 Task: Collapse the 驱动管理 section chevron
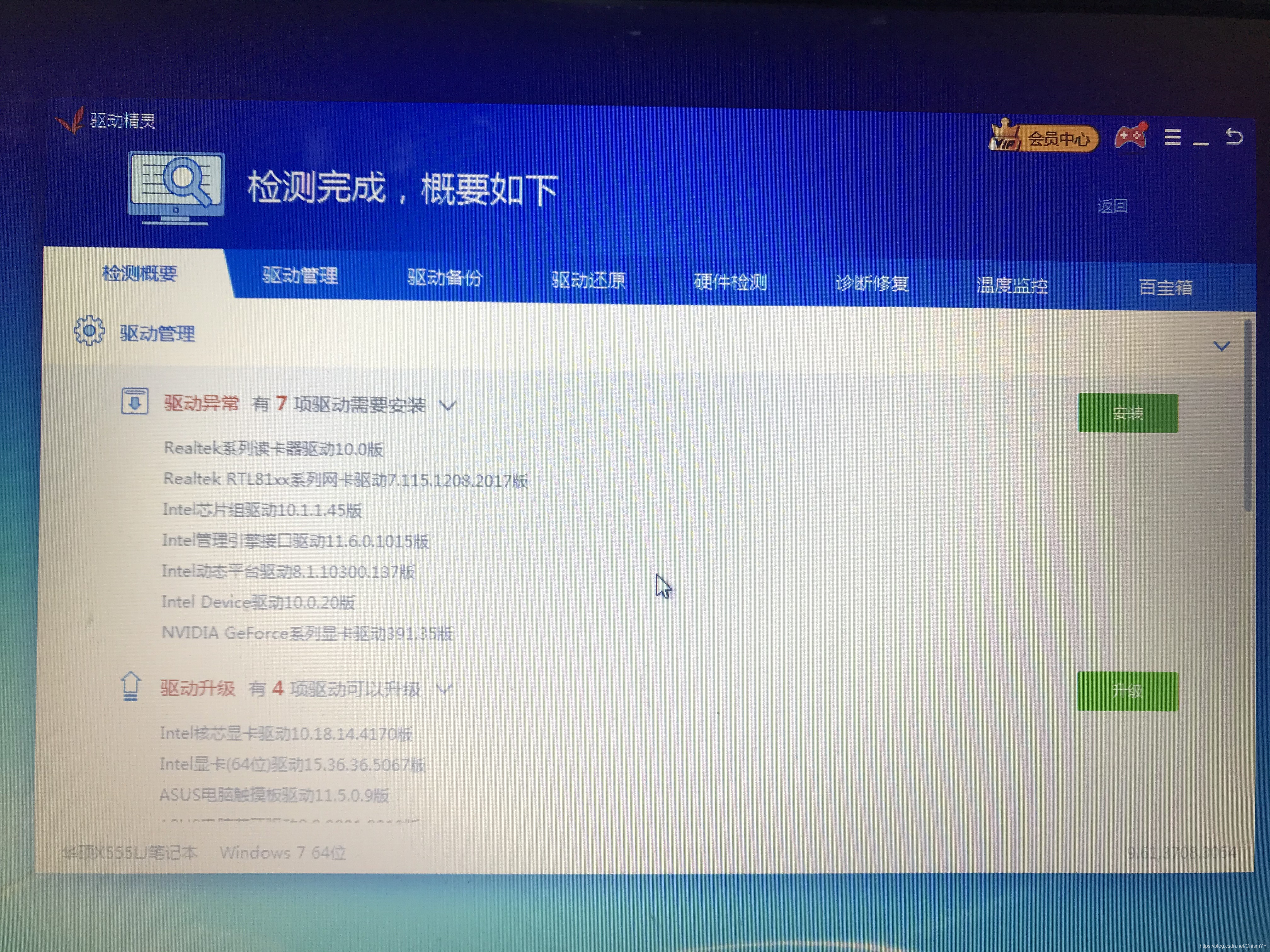click(1221, 346)
